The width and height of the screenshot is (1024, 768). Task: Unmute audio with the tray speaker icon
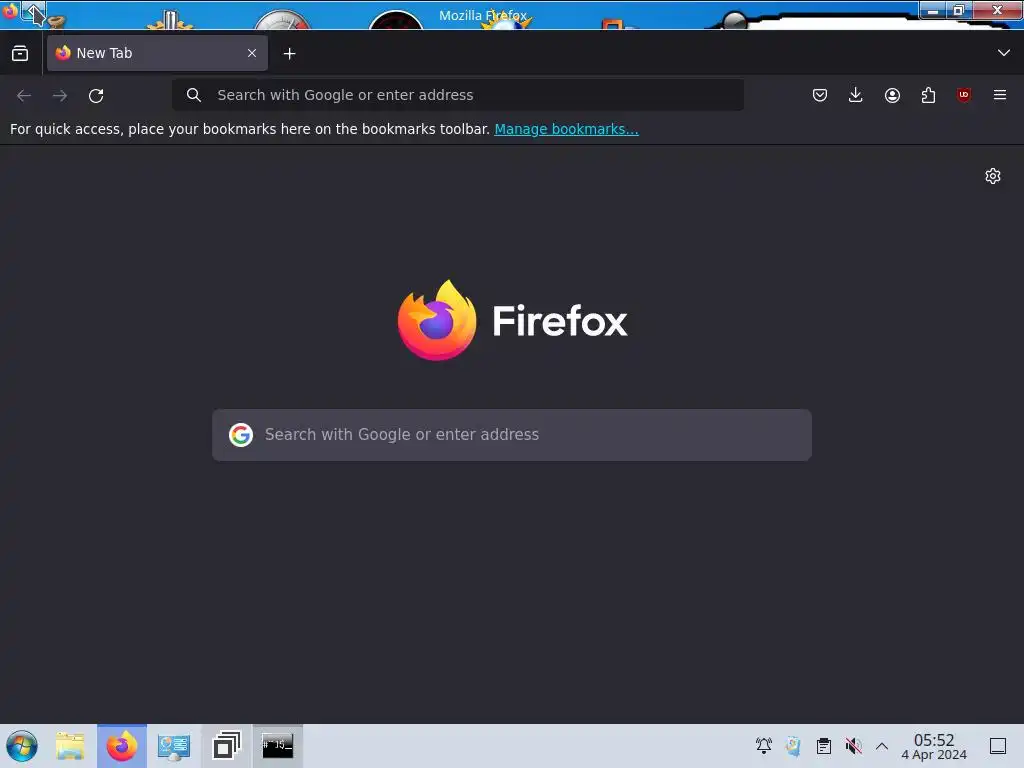coord(853,746)
